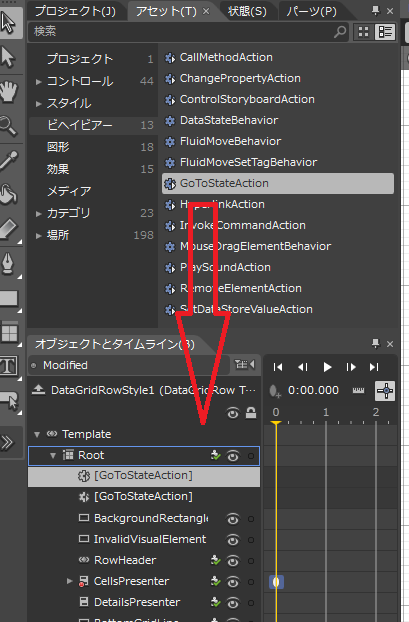The image size is (409, 622).
Task: Hide the RowHeader element
Action: point(233,561)
